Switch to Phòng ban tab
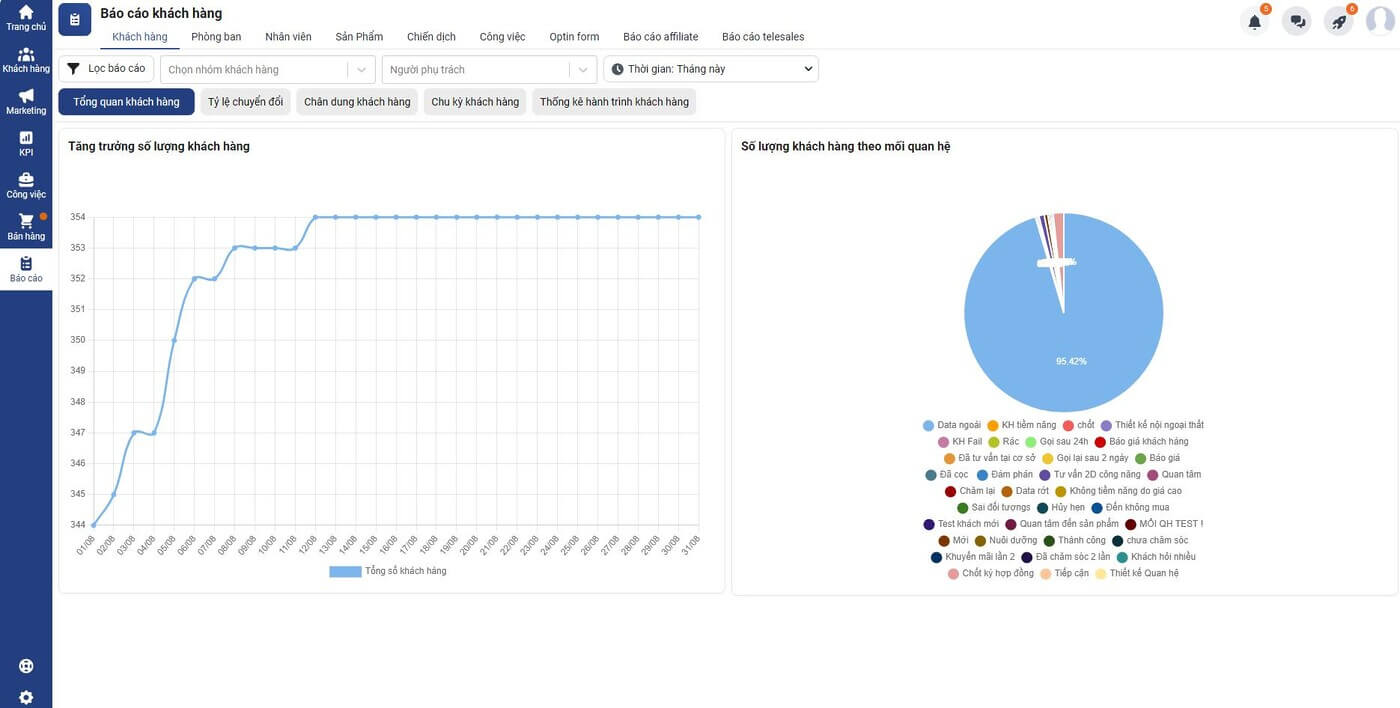 (x=216, y=37)
